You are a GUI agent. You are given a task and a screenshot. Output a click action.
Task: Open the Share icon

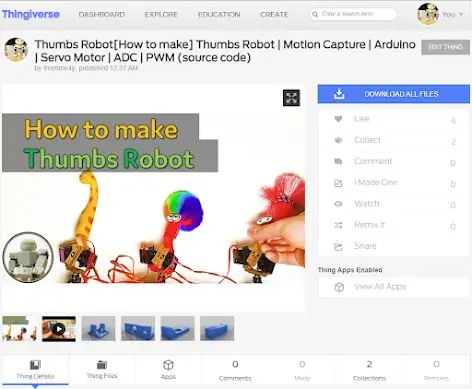(x=338, y=246)
